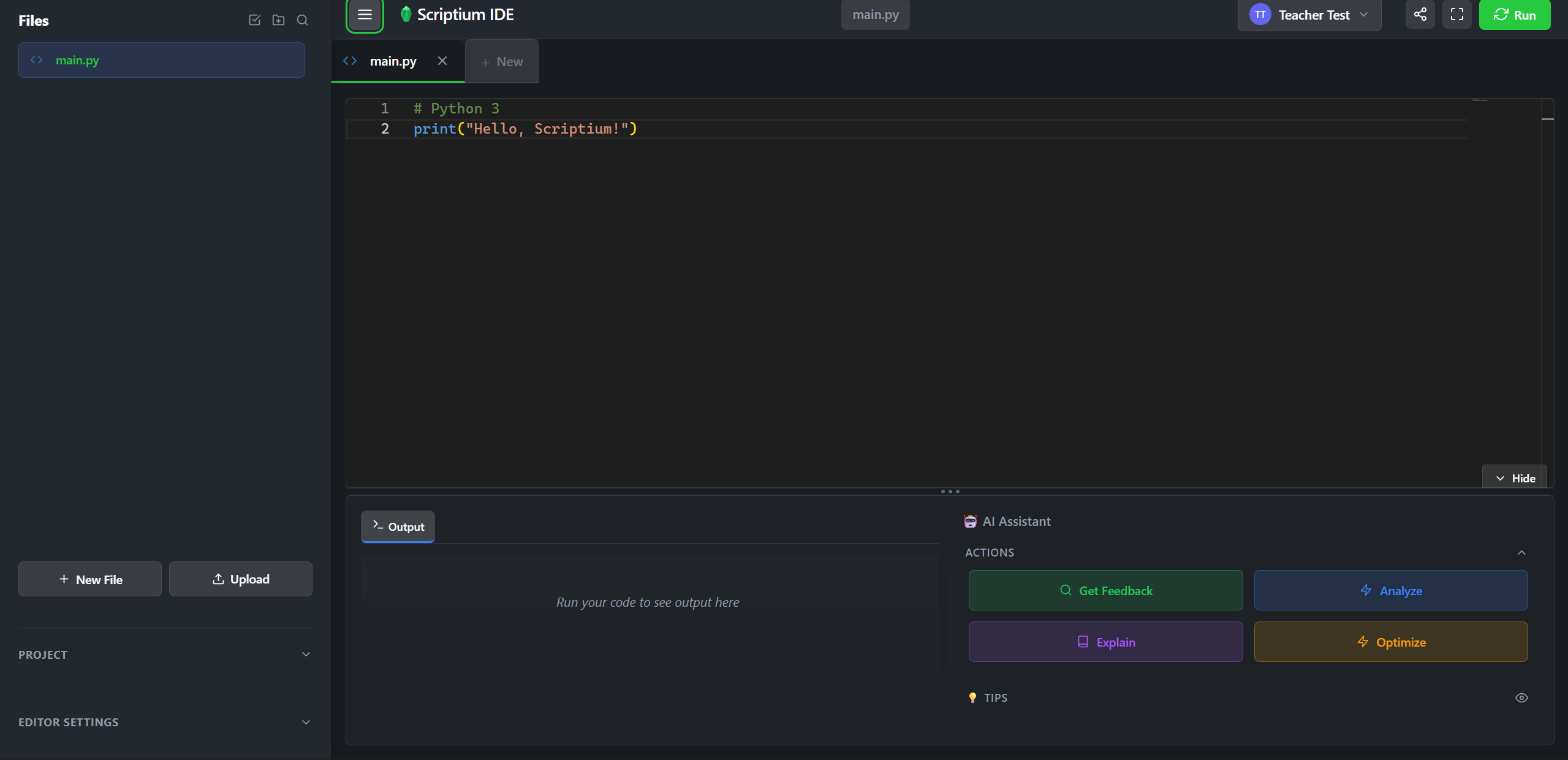
Task: Click the panel resize handle dots
Action: 950,492
